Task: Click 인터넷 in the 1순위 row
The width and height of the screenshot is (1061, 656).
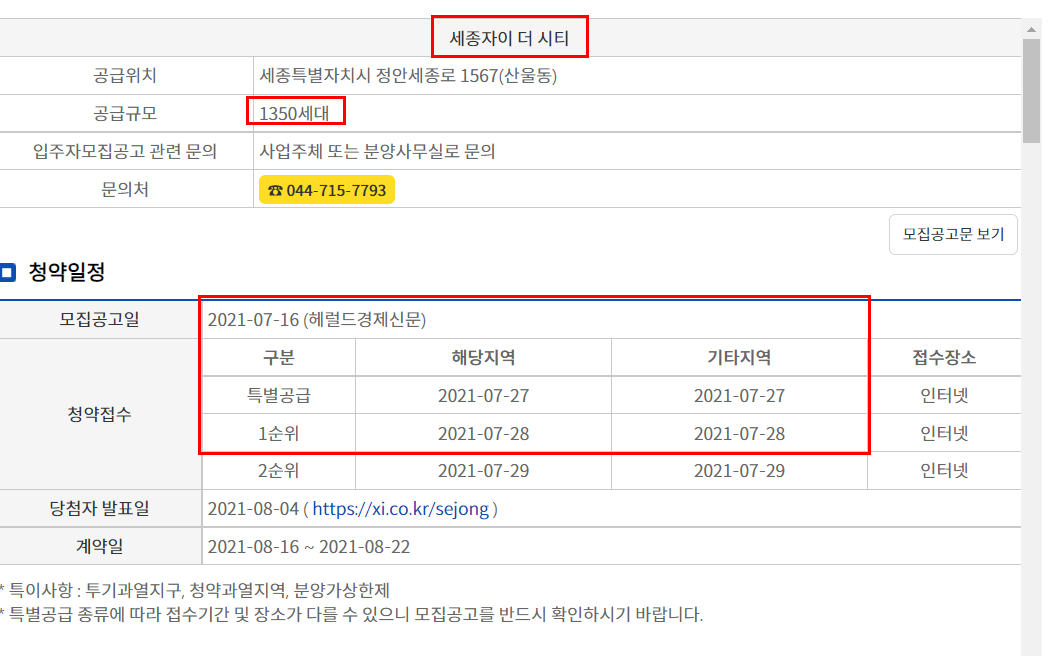Action: pyautogui.click(x=944, y=433)
